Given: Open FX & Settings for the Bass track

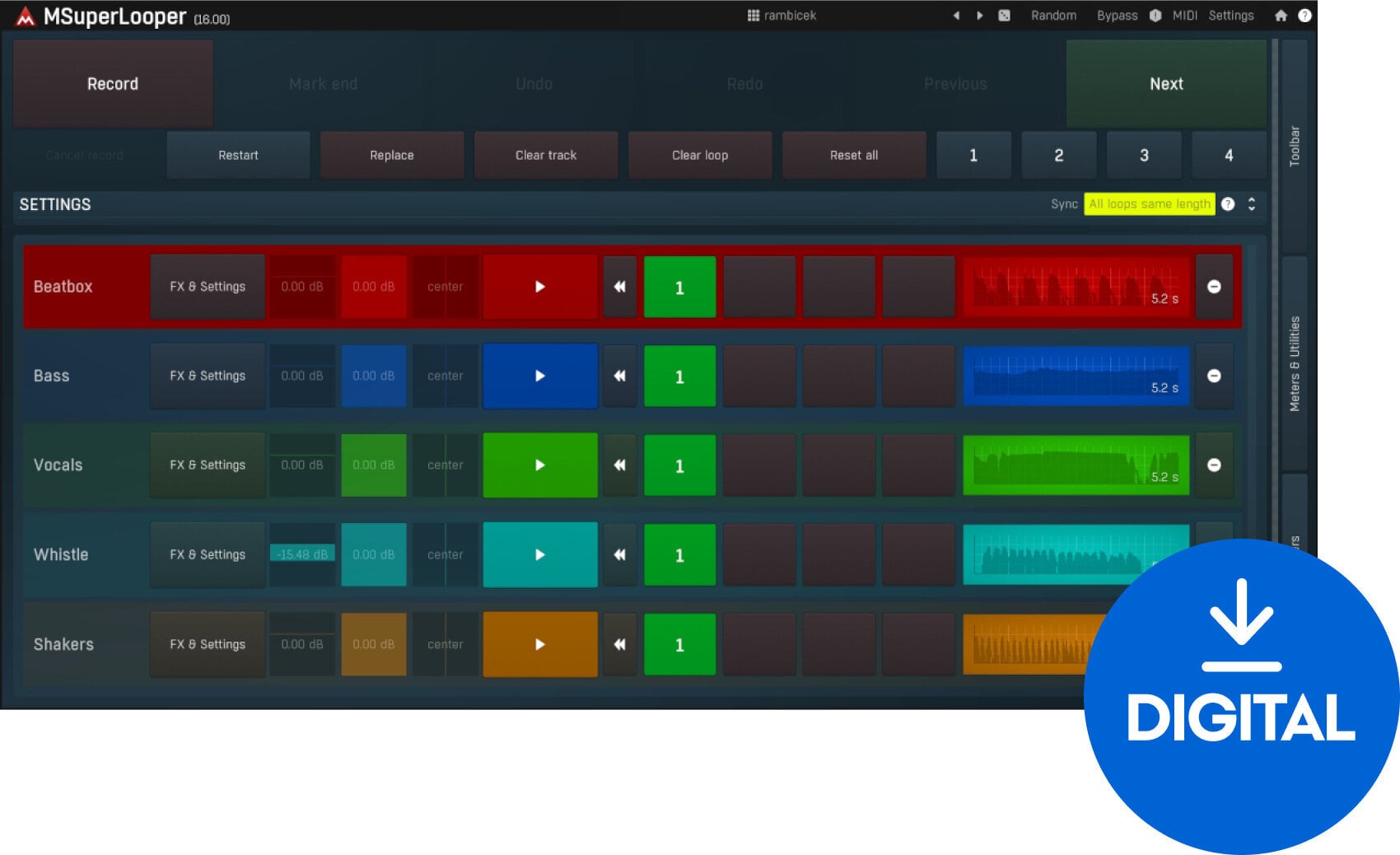Looking at the screenshot, I should pos(207,376).
